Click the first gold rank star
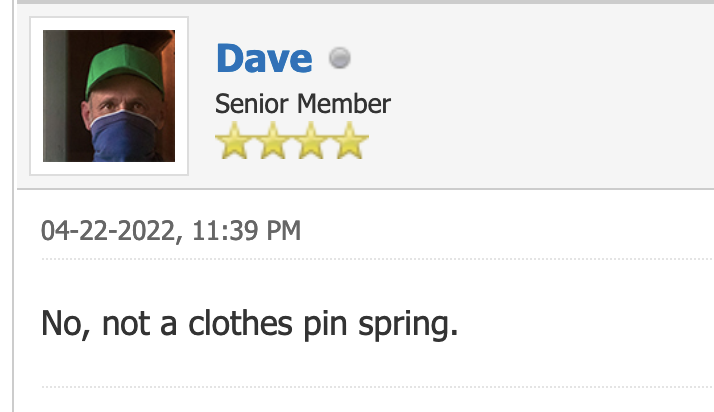The height and width of the screenshot is (412, 714). coord(235,142)
